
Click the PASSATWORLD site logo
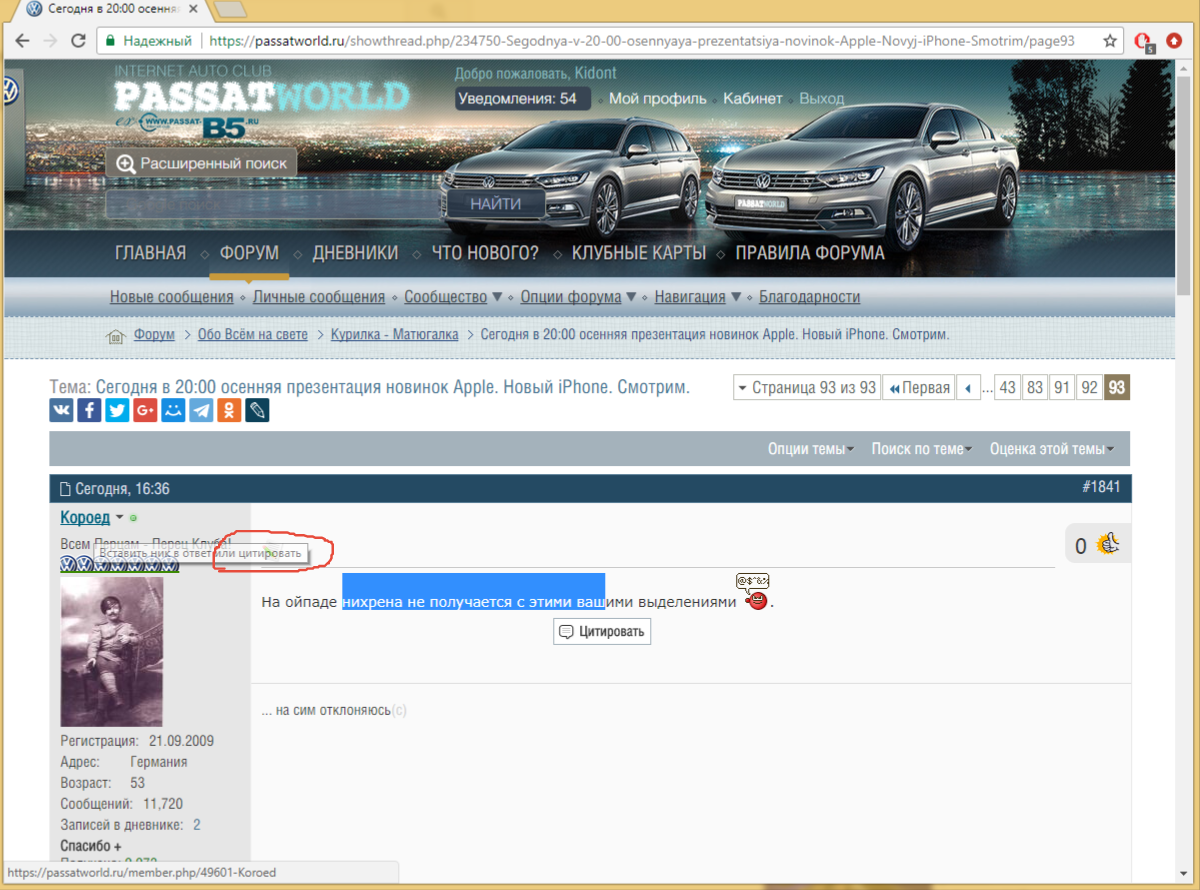click(x=262, y=98)
